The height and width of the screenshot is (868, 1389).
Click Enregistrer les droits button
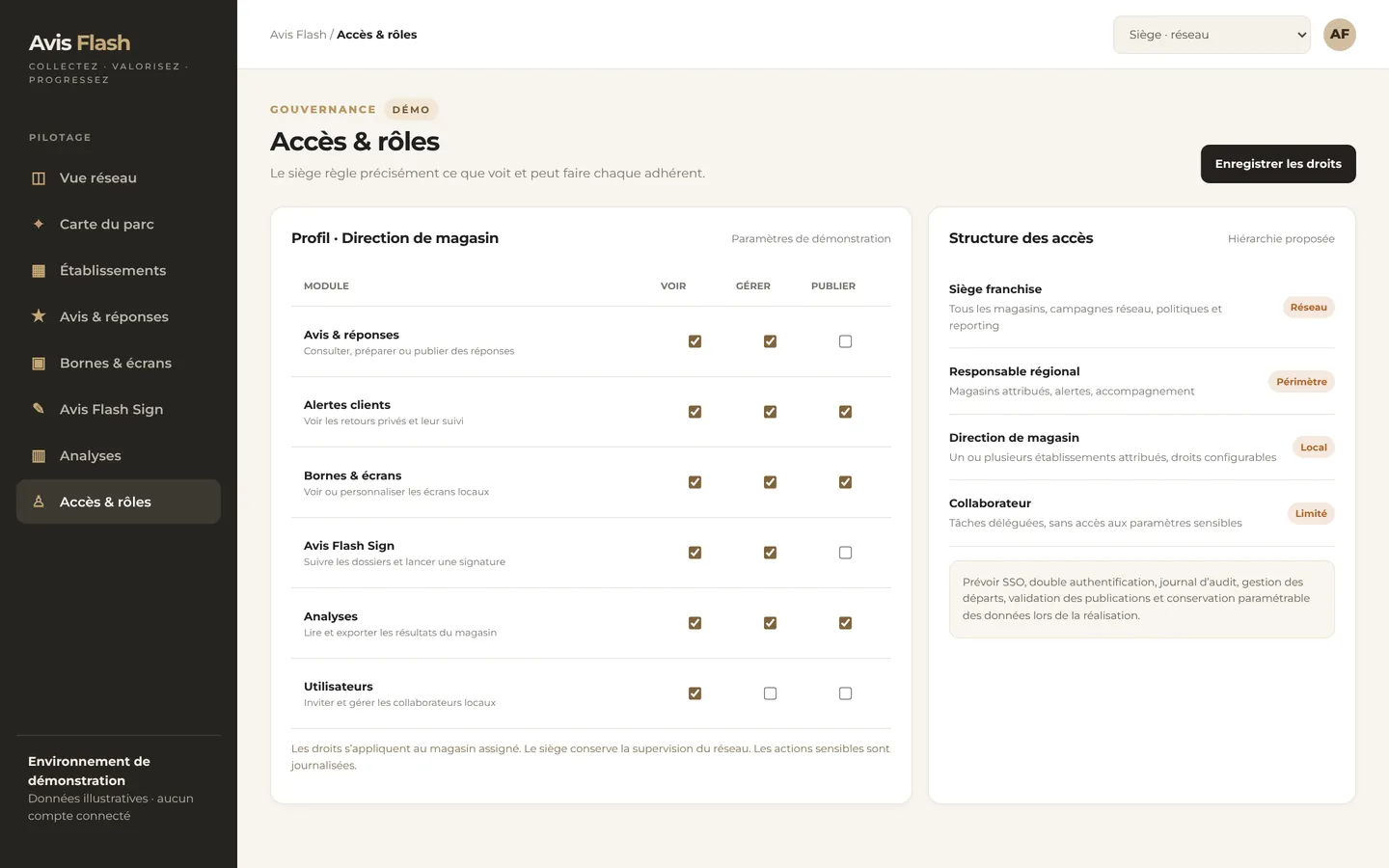pyautogui.click(x=1278, y=164)
